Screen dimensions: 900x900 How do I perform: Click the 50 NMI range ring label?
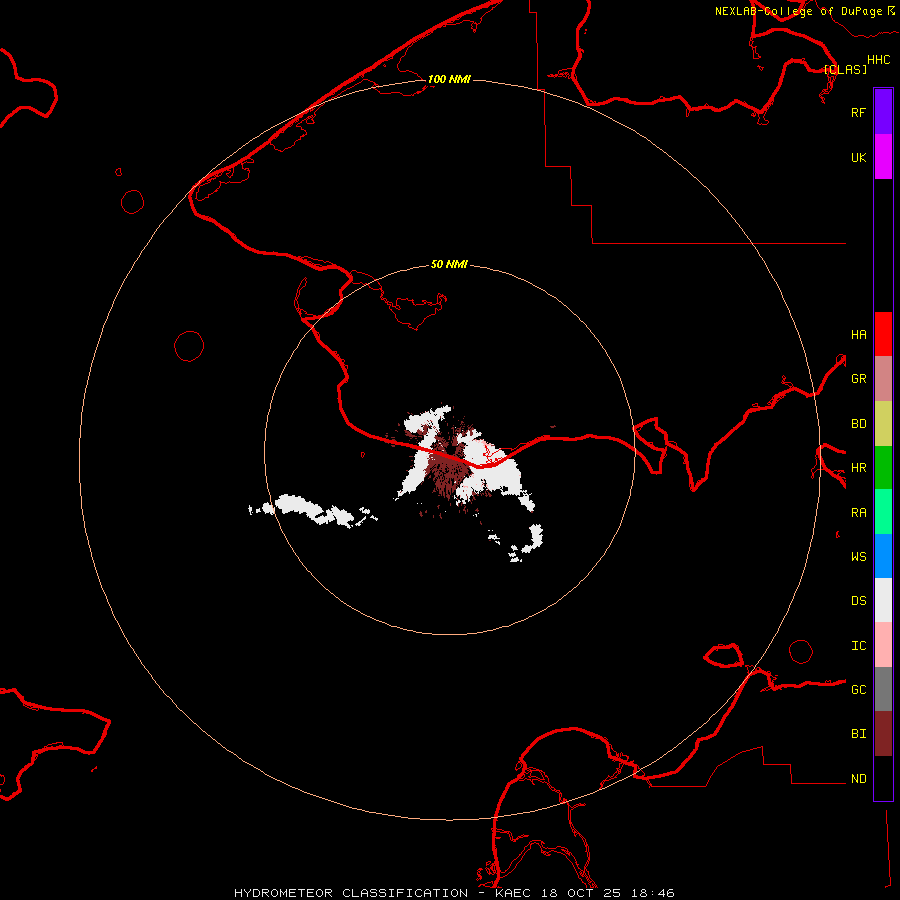[449, 265]
